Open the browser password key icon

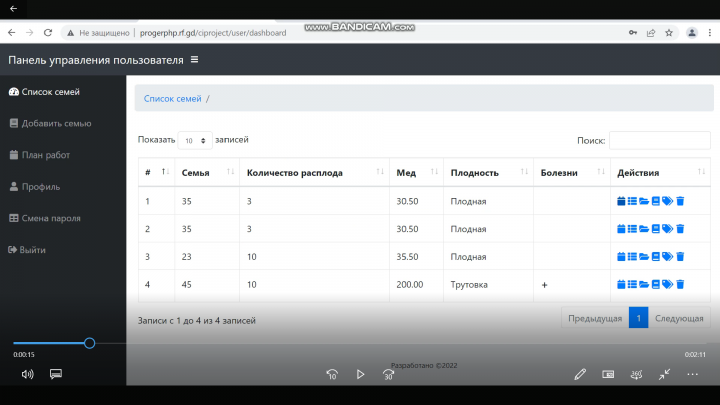[633, 33]
